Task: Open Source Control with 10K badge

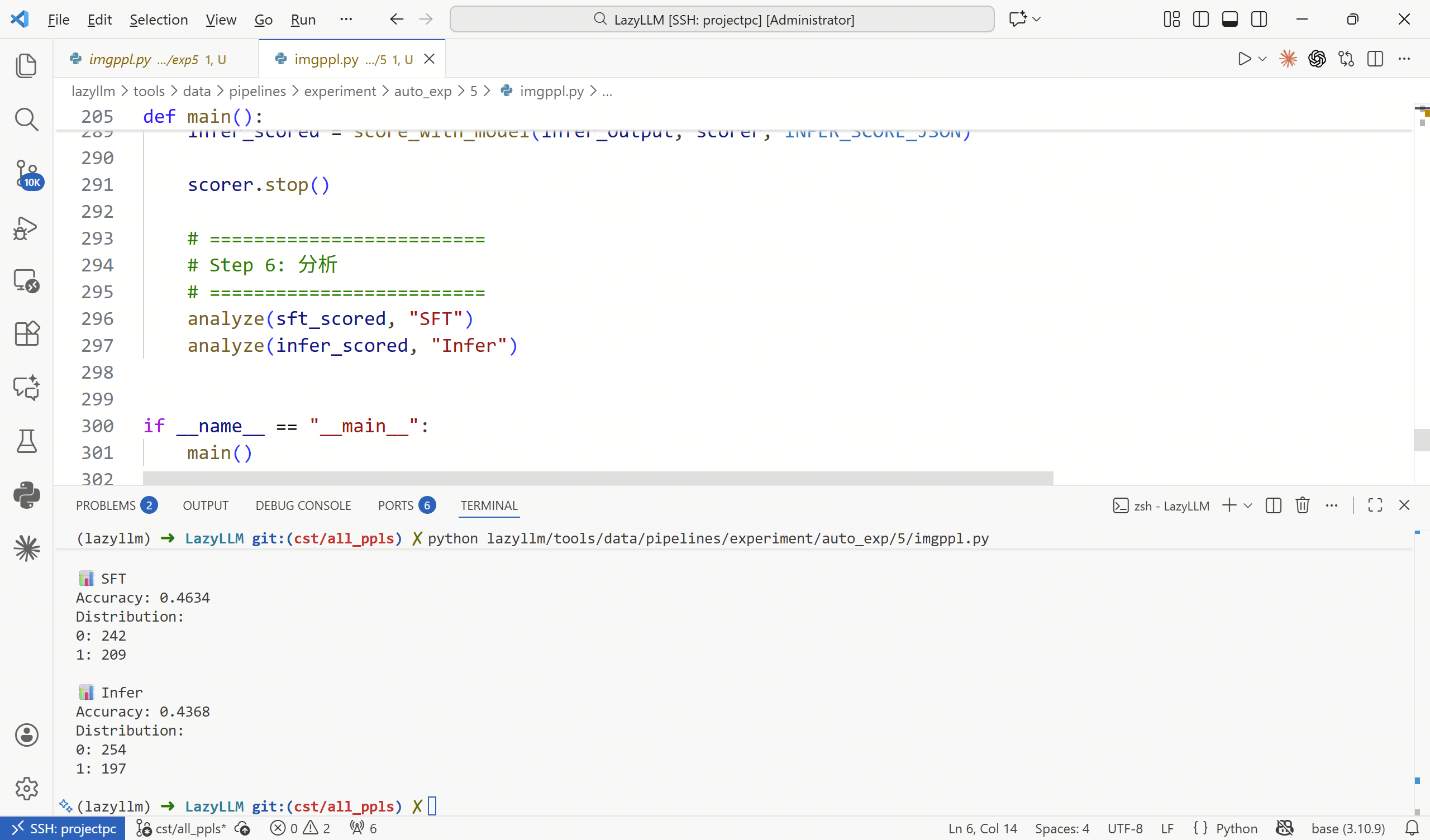Action: 27,174
